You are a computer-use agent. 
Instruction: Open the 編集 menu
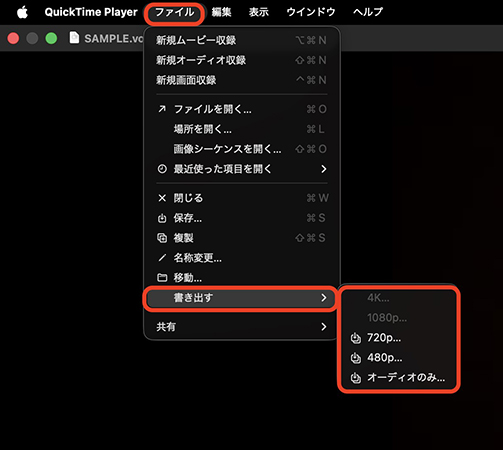222,12
